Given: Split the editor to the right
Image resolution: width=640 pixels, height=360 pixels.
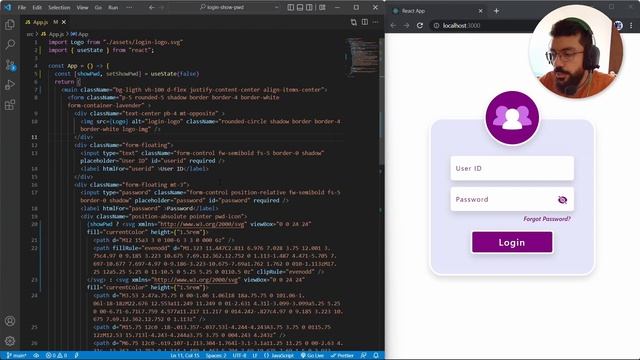Looking at the screenshot, I should click(364, 22).
